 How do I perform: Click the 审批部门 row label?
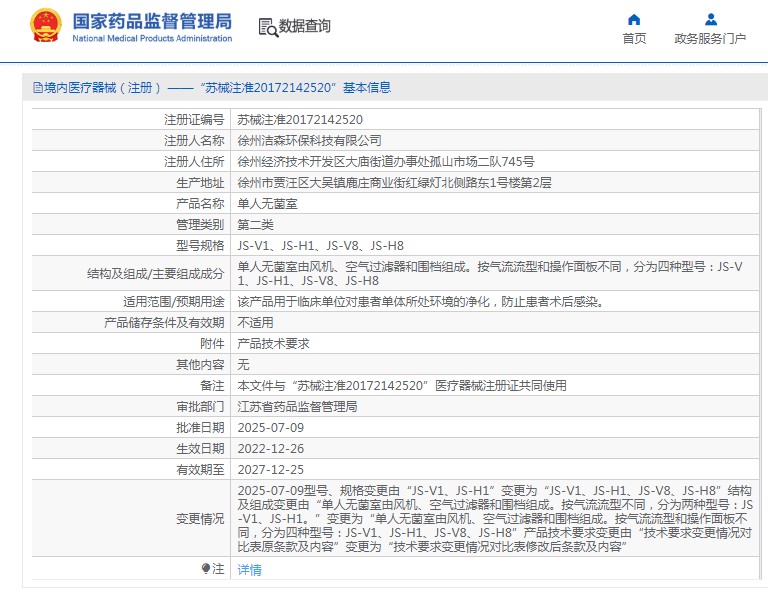(x=200, y=407)
